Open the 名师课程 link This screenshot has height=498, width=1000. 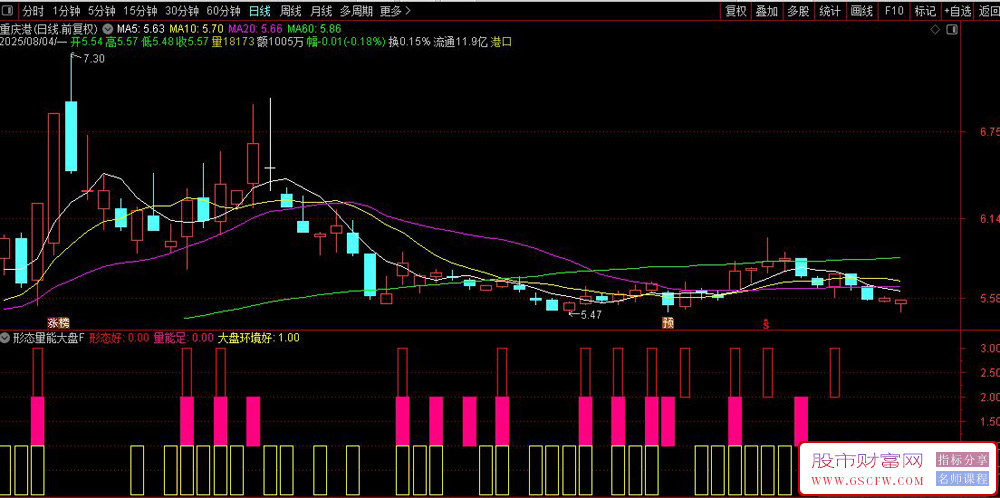pos(962,479)
